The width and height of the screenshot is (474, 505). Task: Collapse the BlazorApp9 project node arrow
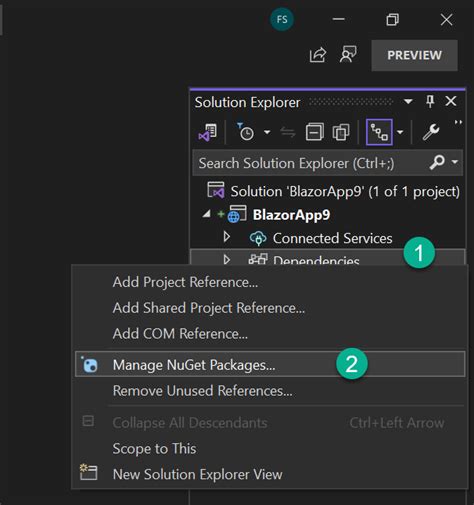(207, 214)
